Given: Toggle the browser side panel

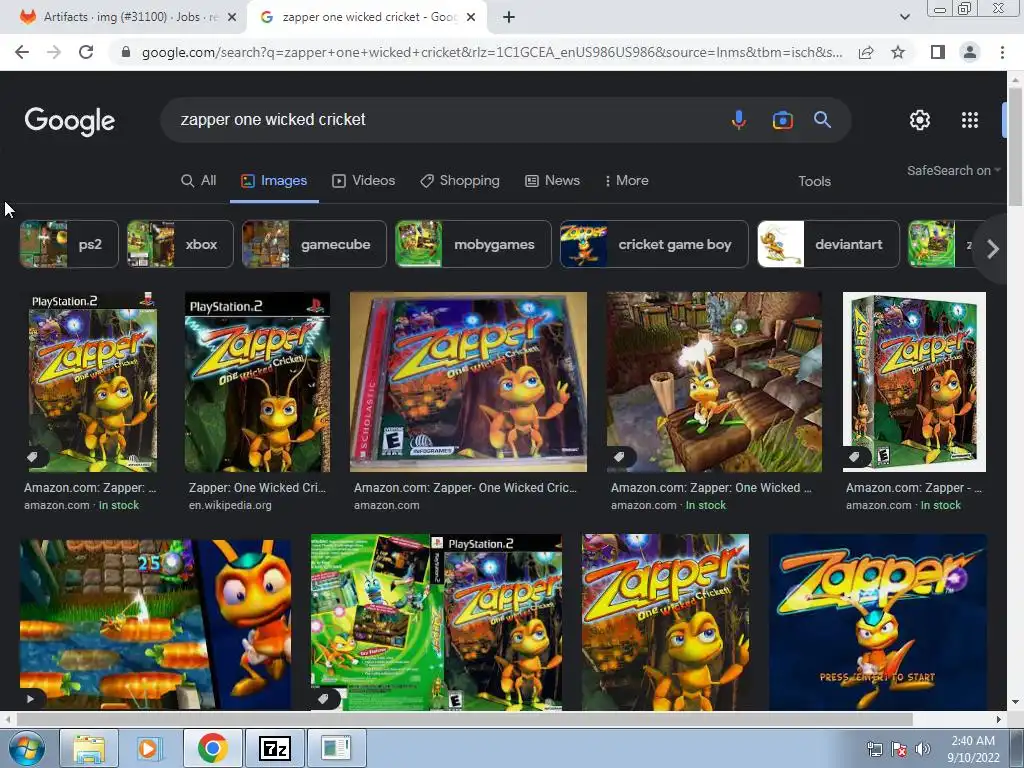Looking at the screenshot, I should (938, 52).
